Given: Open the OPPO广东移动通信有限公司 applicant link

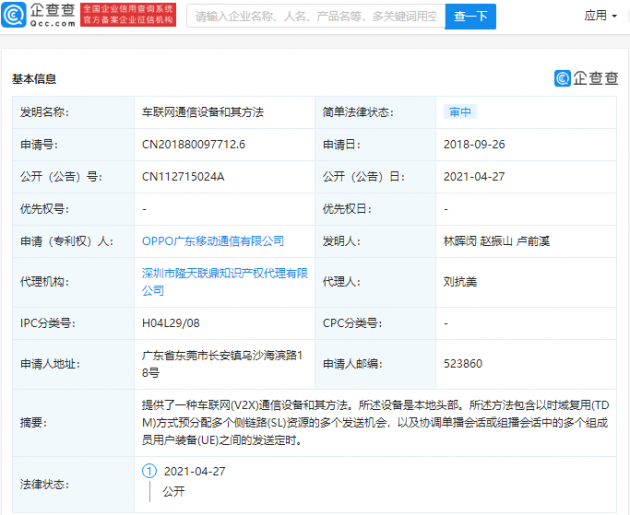Looking at the screenshot, I should 213,241.
